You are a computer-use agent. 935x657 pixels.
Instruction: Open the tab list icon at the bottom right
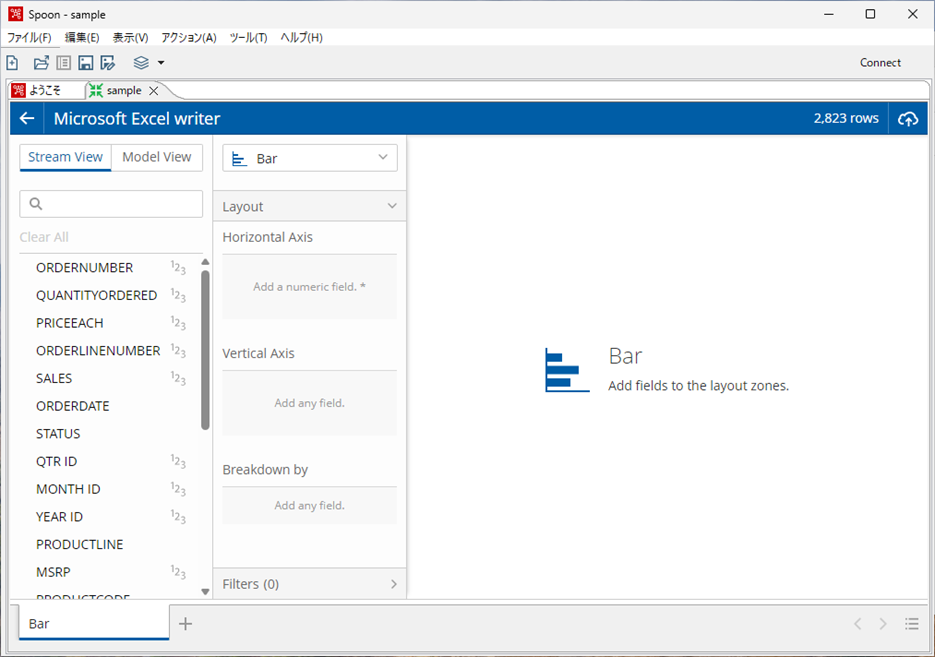tap(911, 624)
